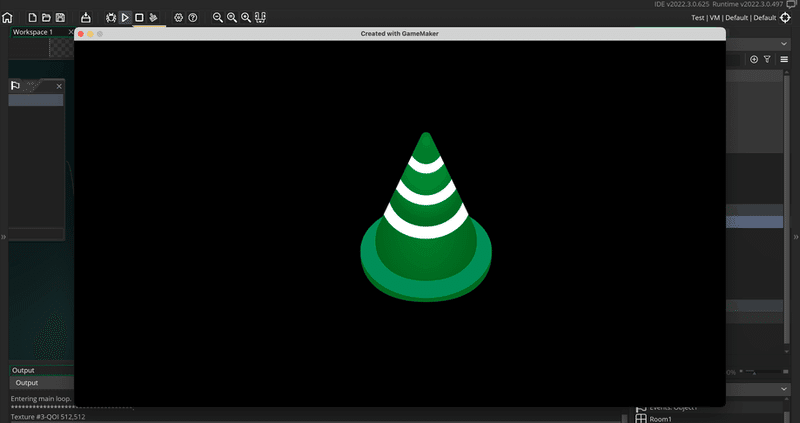Select the highlighted field in object panel
The height and width of the screenshot is (423, 800).
[x=36, y=100]
